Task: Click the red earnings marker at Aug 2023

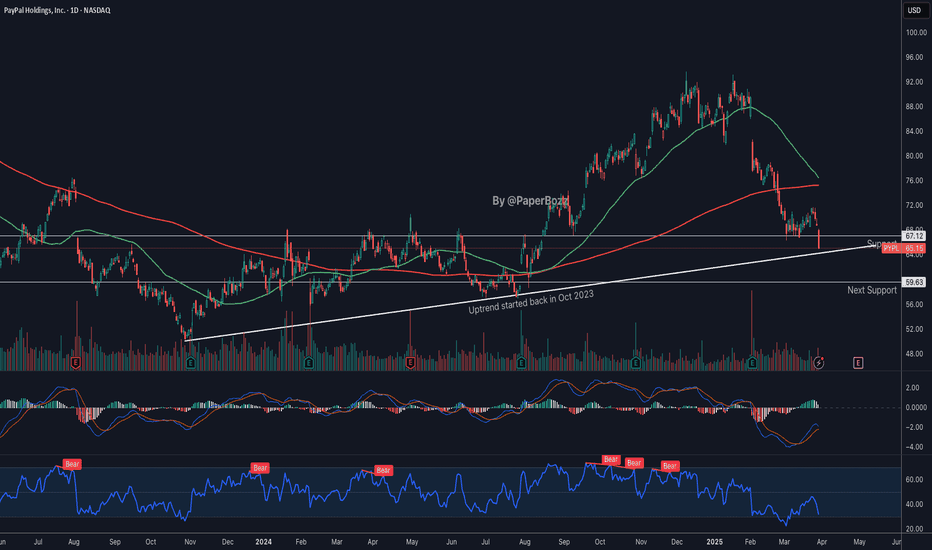Action: click(75, 363)
